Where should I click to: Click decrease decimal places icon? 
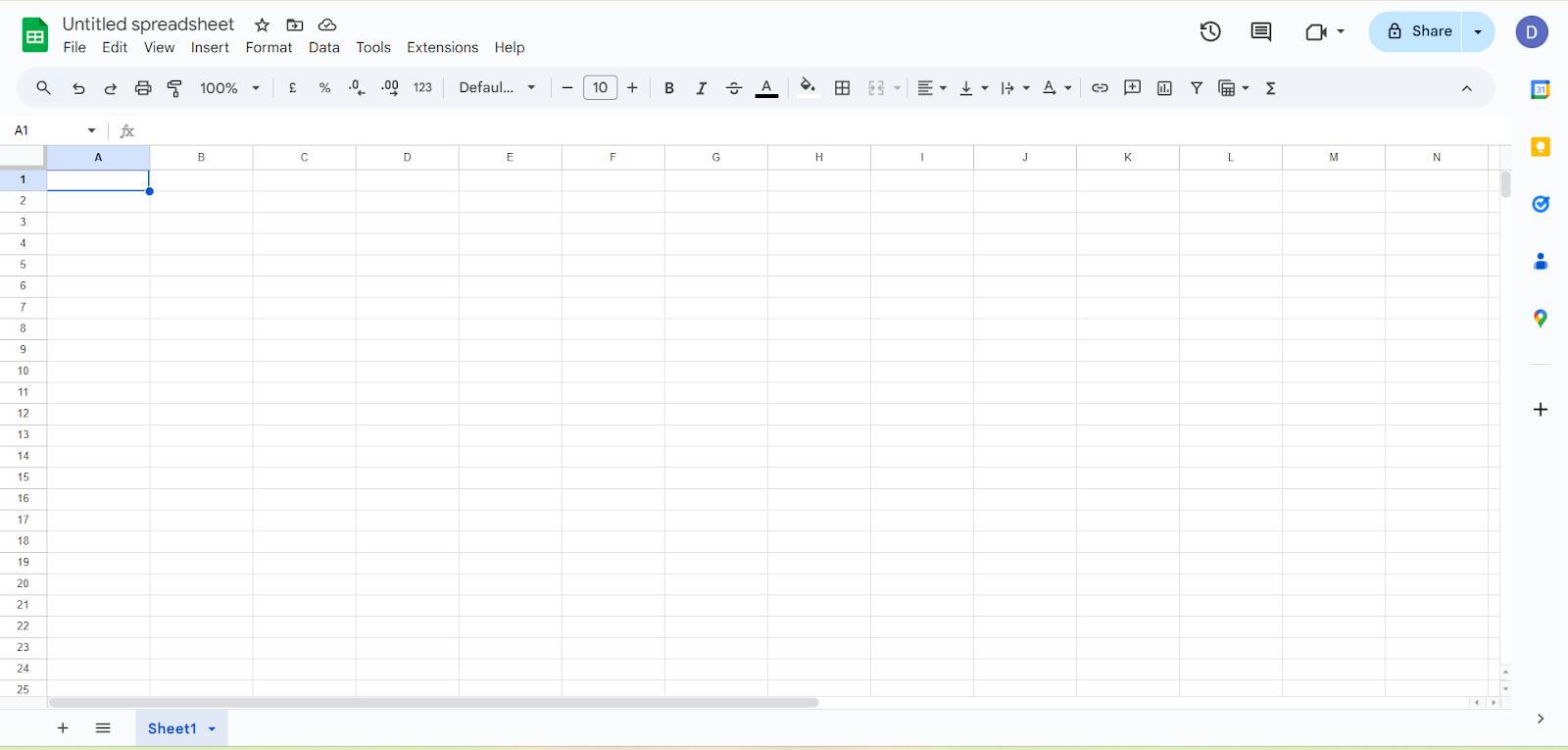pos(357,88)
